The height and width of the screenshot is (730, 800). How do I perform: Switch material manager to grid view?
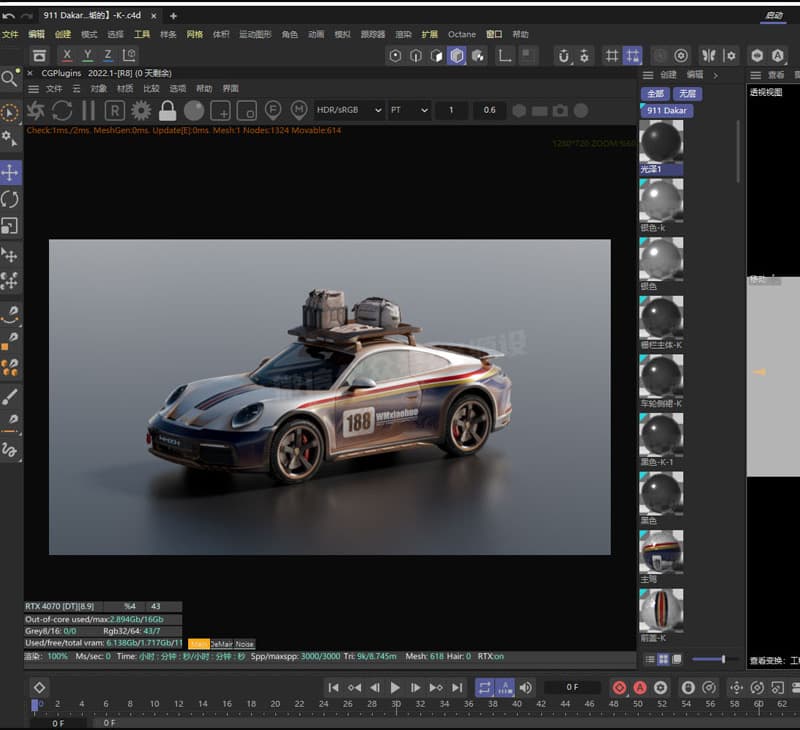[x=663, y=660]
